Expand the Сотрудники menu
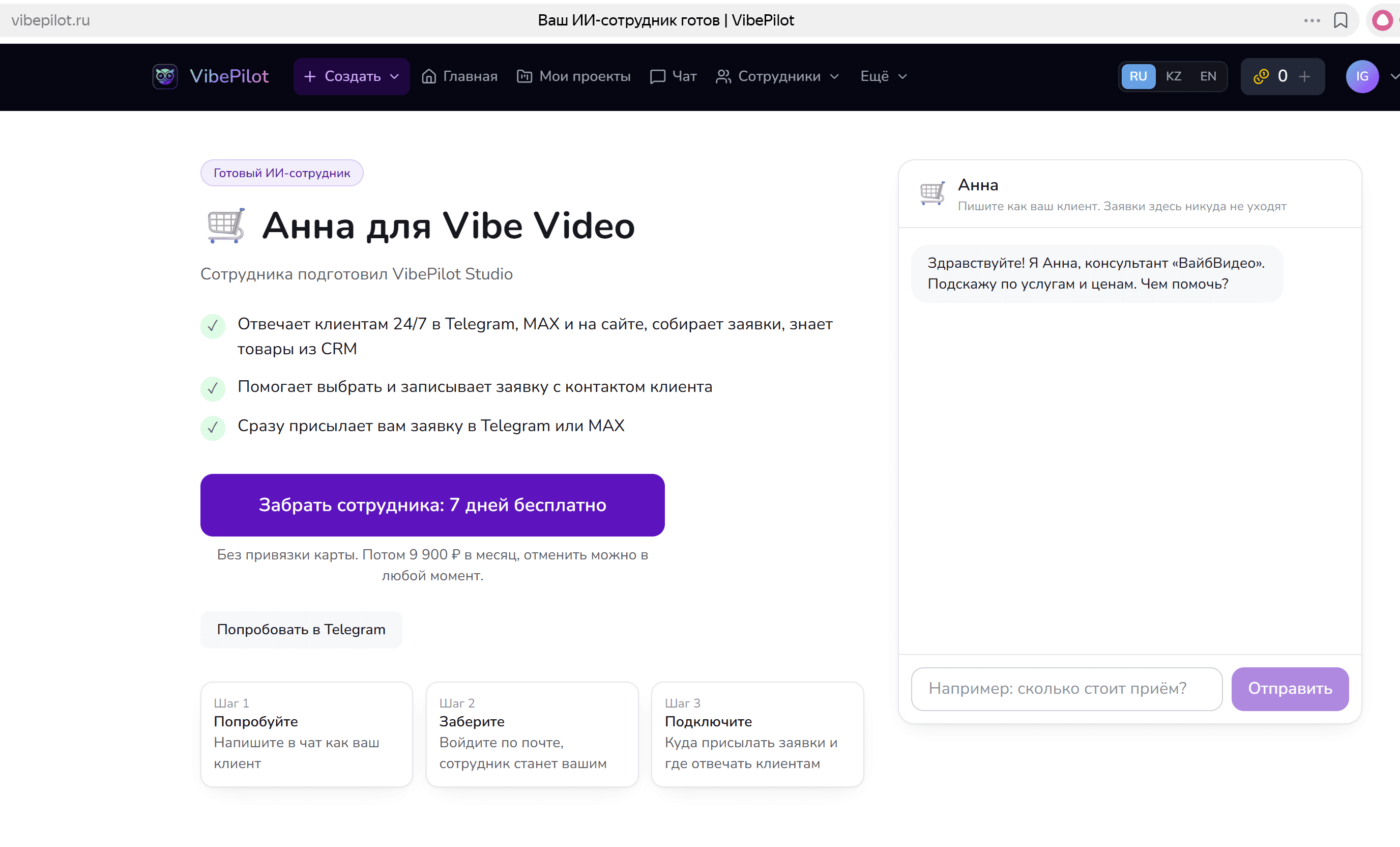Screen dimensions: 1400x847 click(x=777, y=76)
